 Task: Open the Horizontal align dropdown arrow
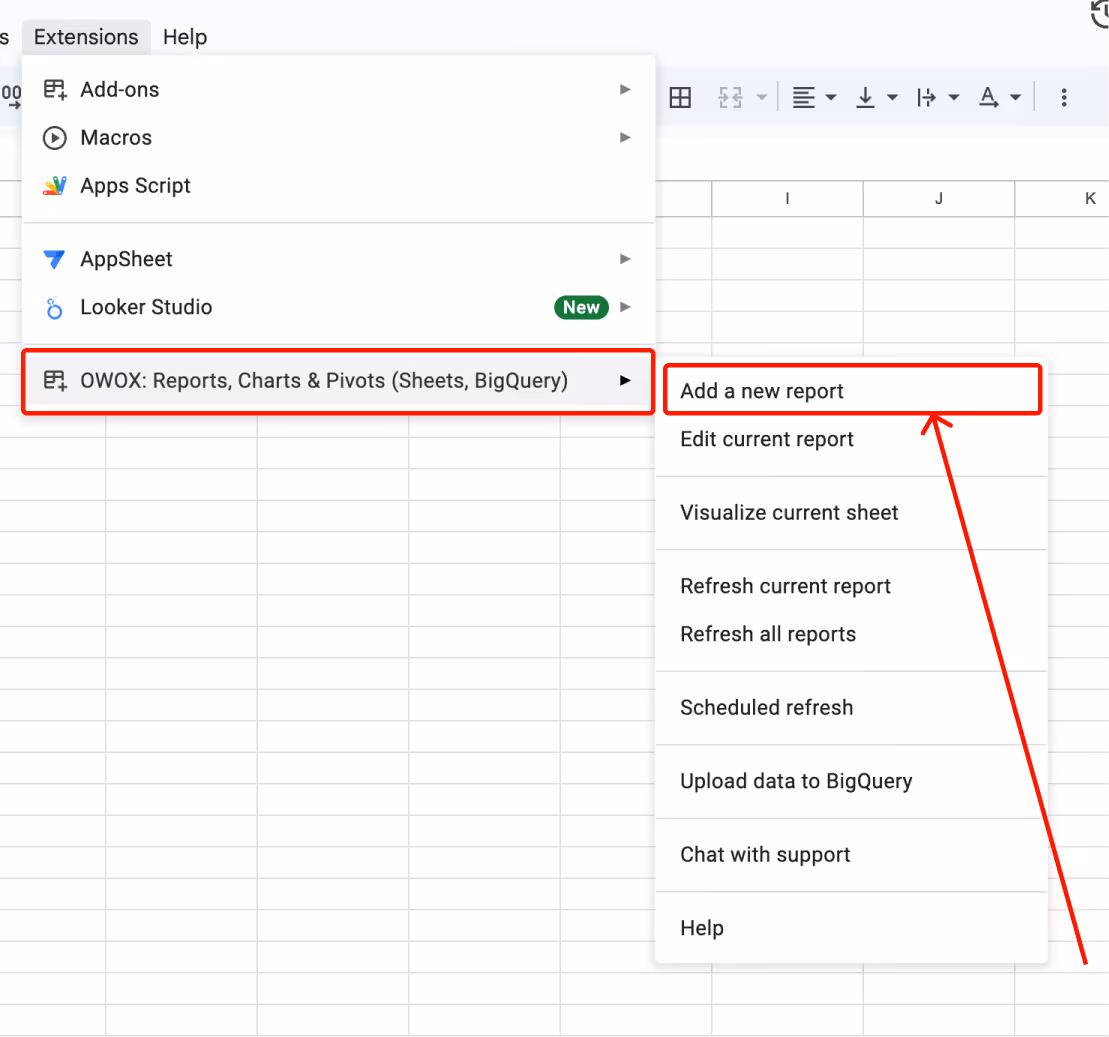831,98
